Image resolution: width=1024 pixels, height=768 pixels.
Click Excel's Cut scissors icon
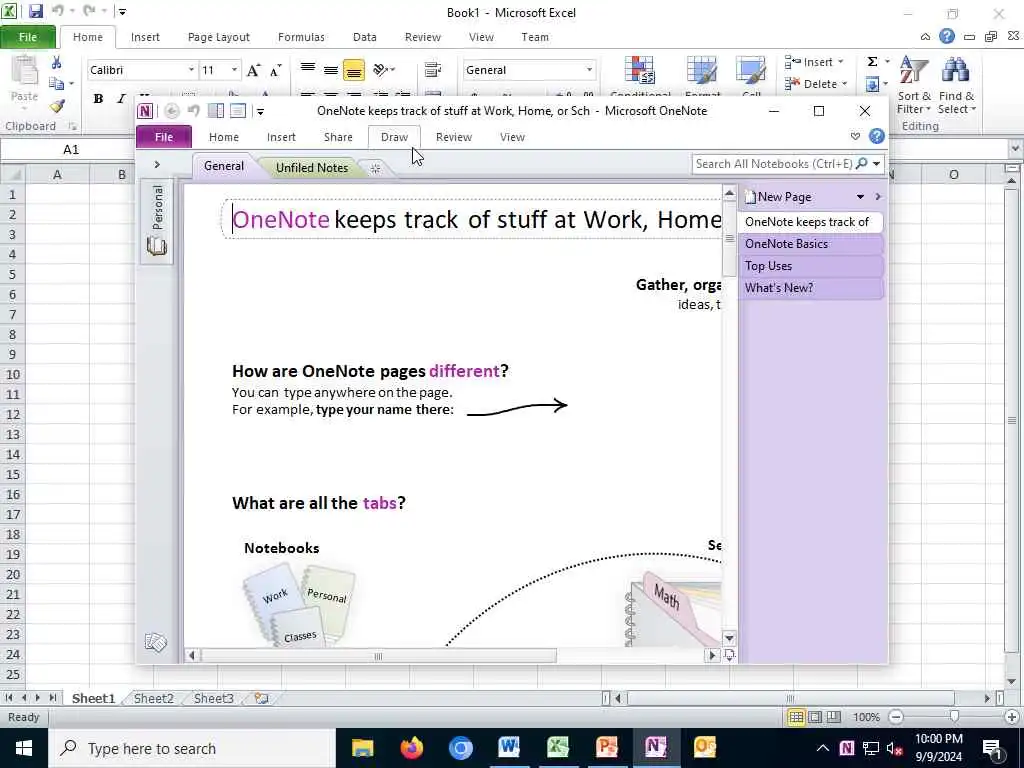point(56,63)
